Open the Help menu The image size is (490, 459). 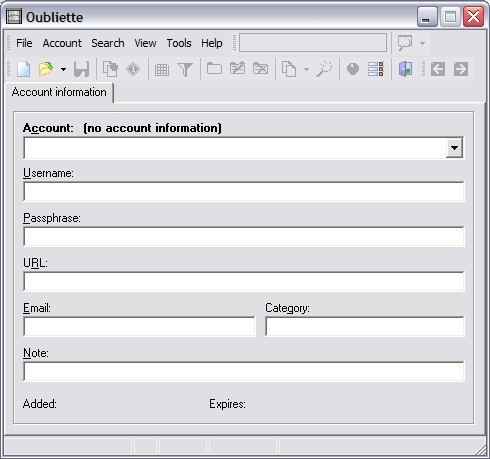[212, 43]
